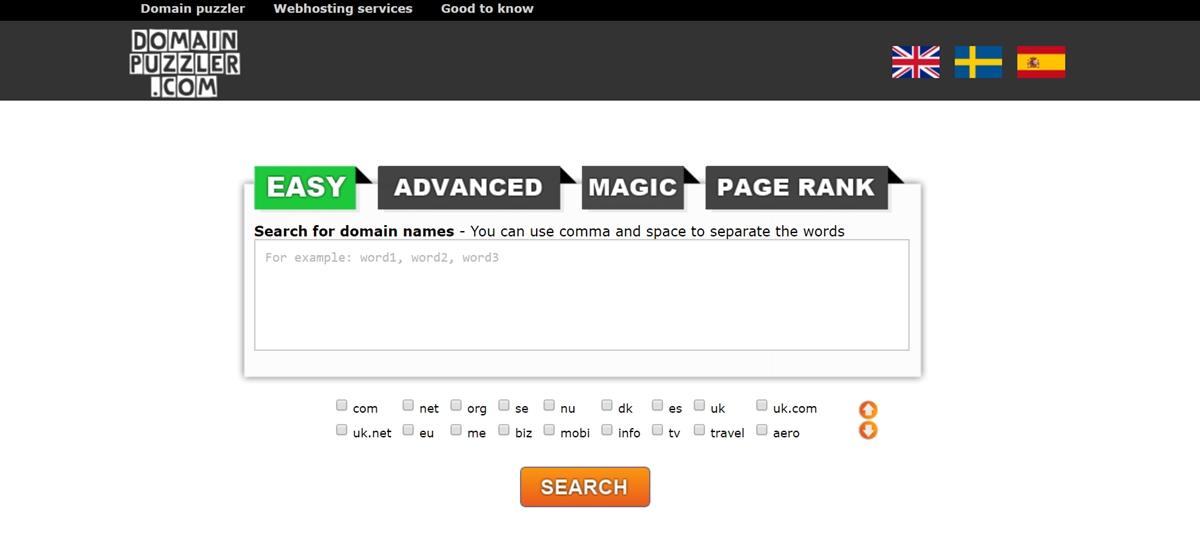
Task: Open the MAGIC tab
Action: pos(632,188)
